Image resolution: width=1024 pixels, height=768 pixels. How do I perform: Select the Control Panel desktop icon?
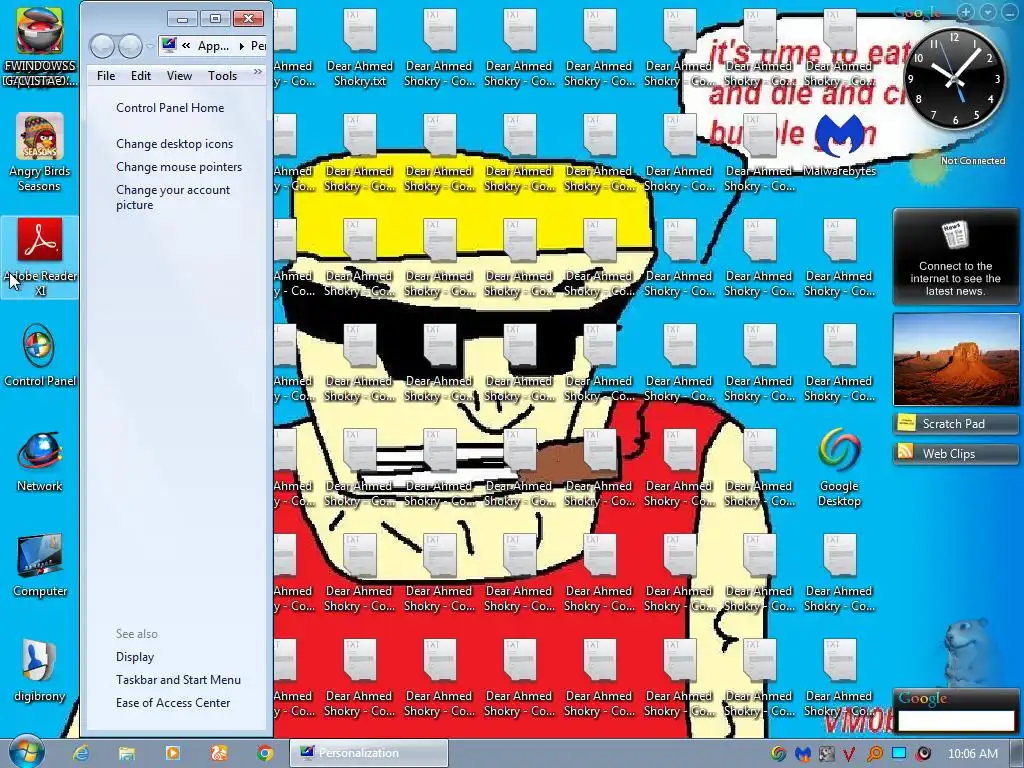(39, 355)
